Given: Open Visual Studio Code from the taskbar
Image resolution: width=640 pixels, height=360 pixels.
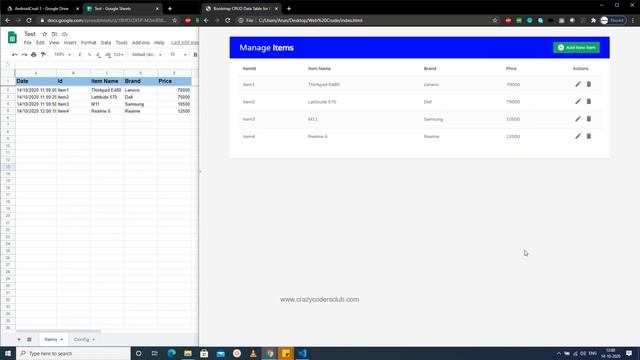Looking at the screenshot, I should tap(302, 353).
